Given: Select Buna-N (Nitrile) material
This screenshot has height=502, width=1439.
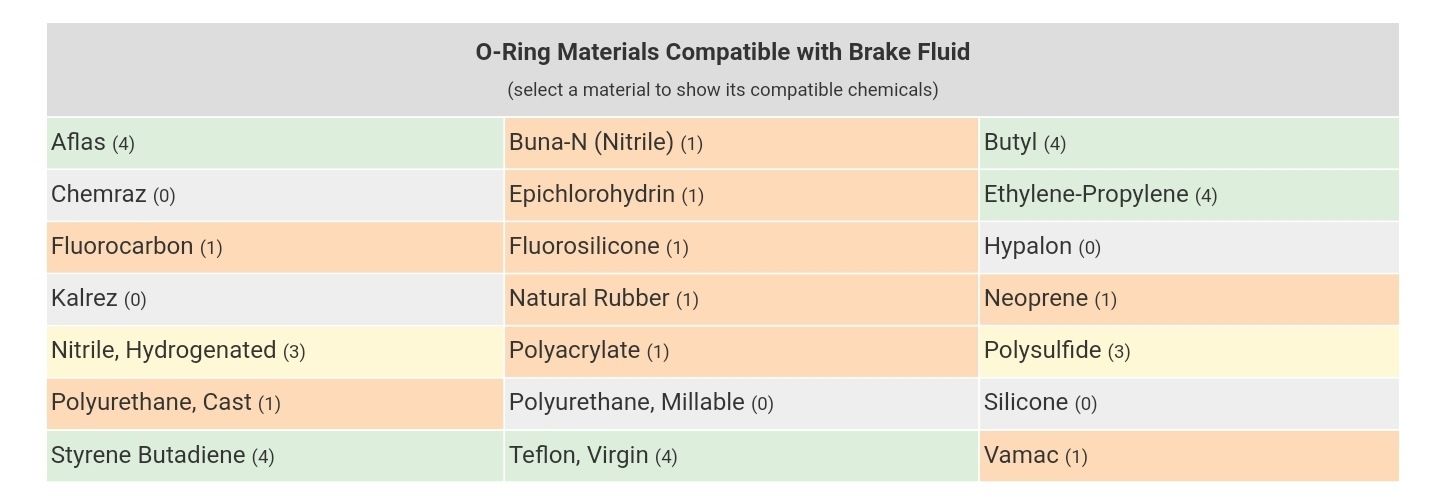Looking at the screenshot, I should (741, 143).
